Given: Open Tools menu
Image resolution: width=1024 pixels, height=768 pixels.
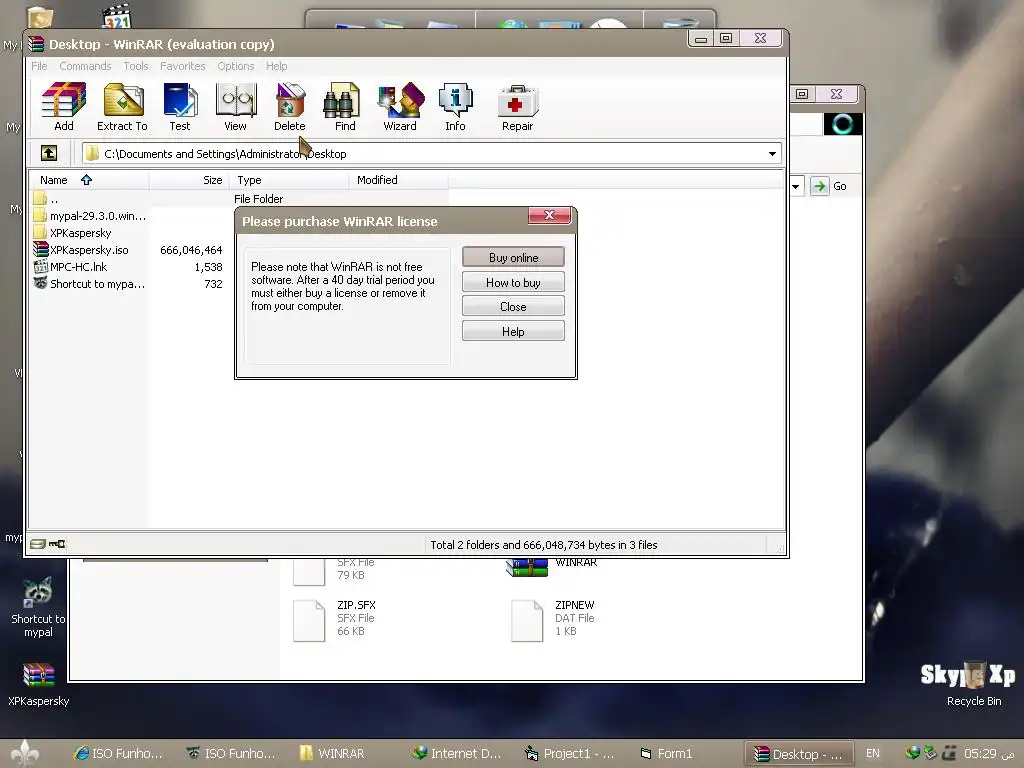Looking at the screenshot, I should [136, 66].
